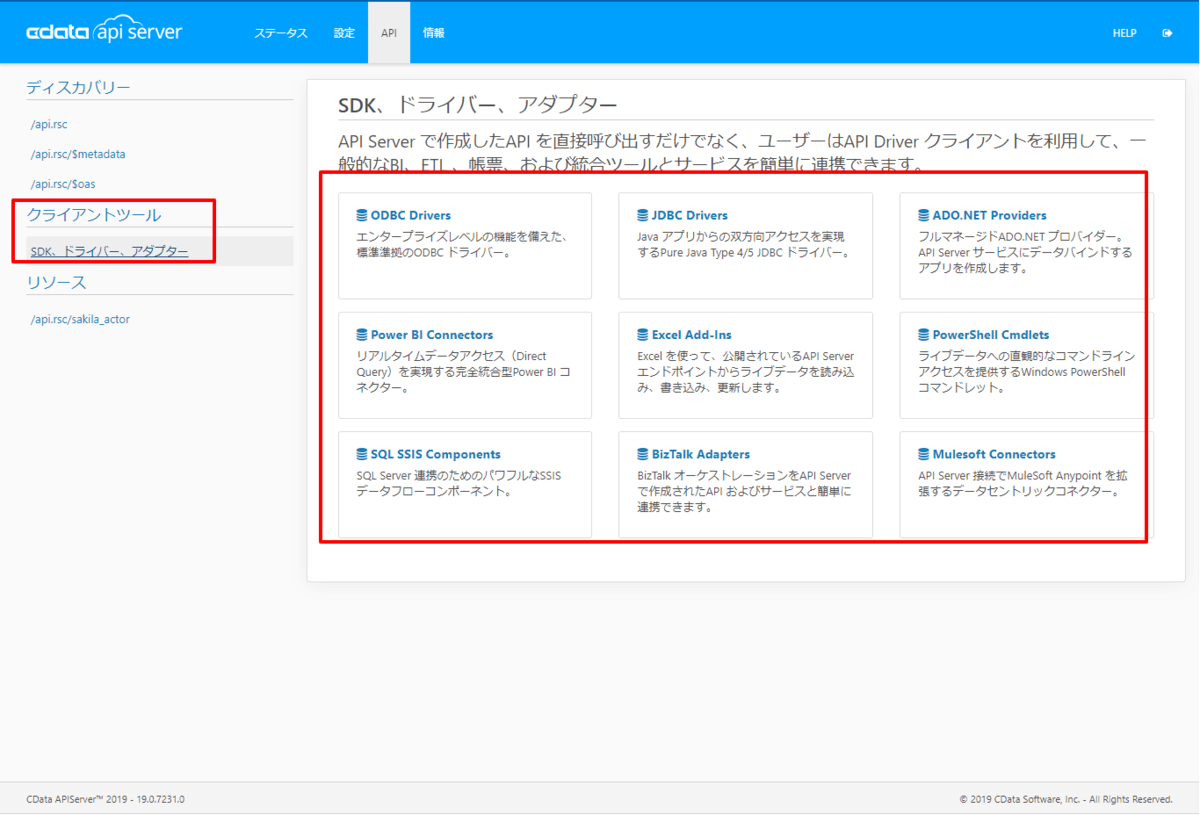Click the リソース sidebar heading

pos(56,283)
